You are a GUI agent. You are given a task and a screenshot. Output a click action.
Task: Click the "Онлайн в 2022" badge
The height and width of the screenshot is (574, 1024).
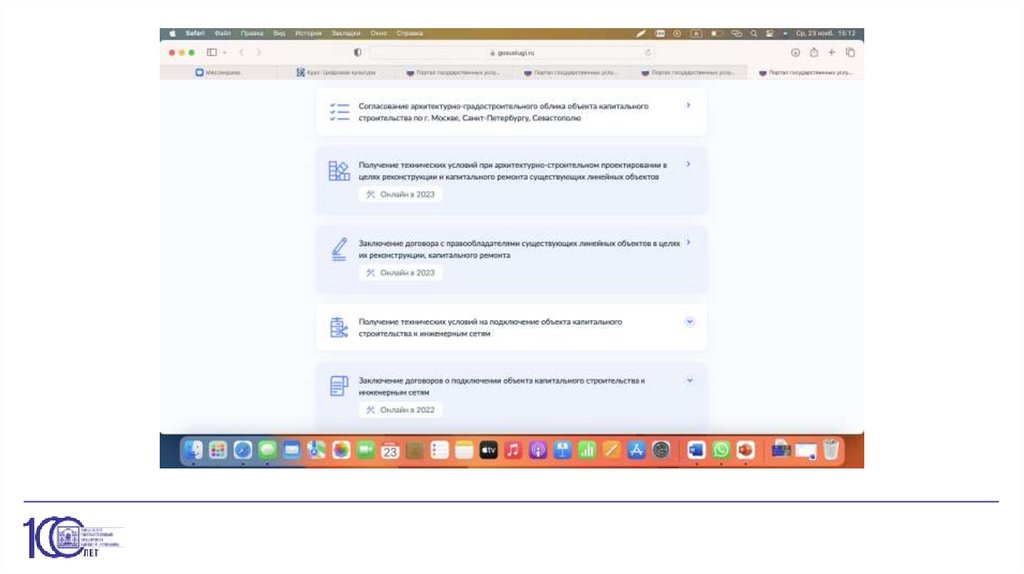(400, 409)
